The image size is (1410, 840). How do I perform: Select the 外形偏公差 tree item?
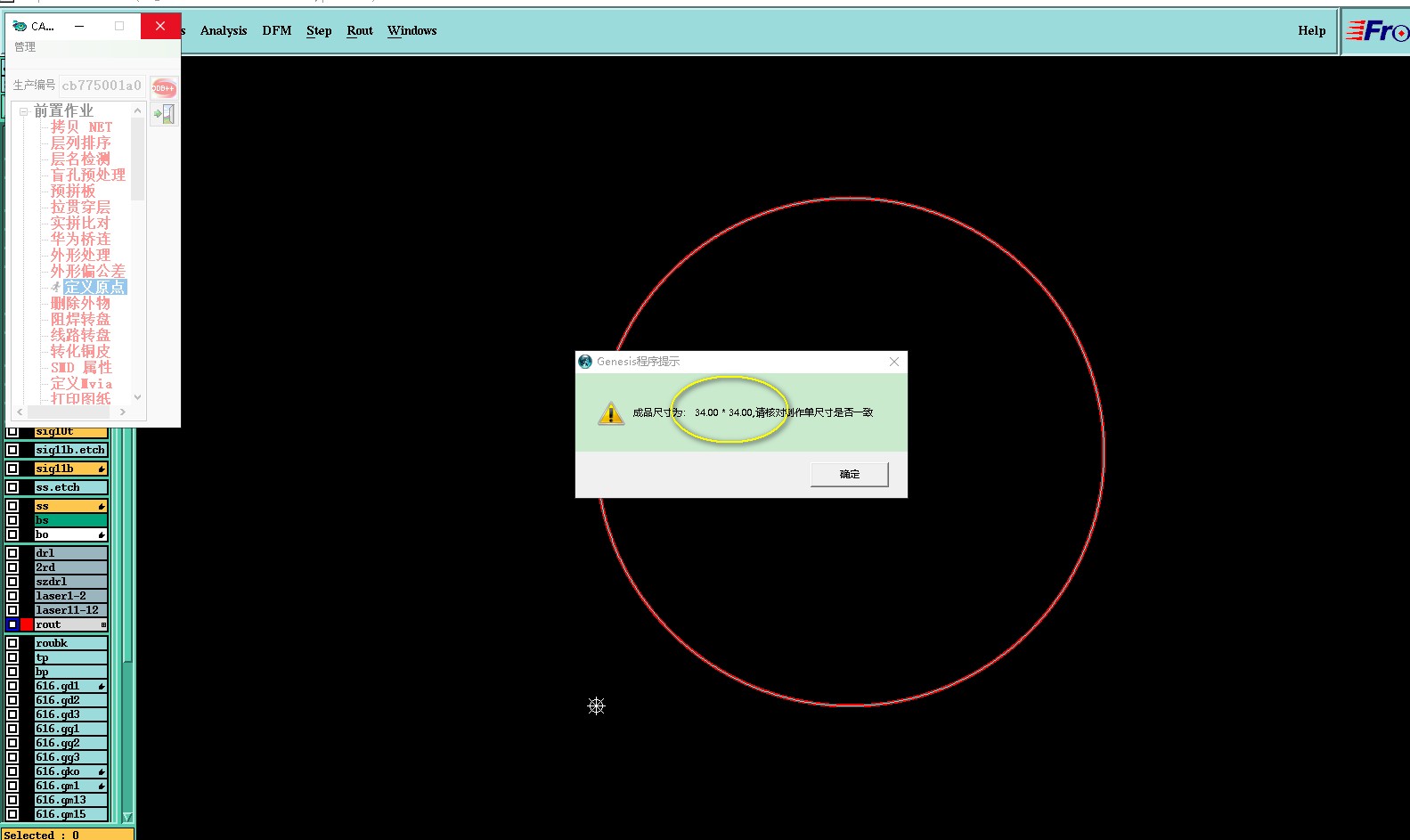88,271
